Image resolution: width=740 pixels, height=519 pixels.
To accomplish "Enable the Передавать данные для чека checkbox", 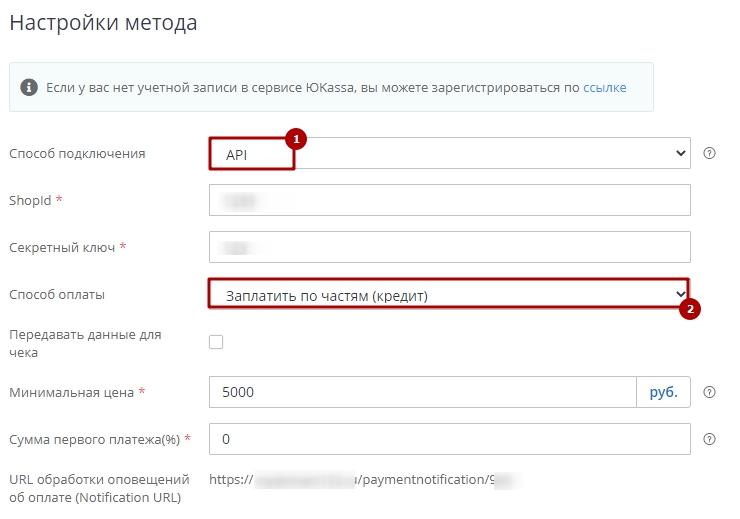I will click(216, 343).
